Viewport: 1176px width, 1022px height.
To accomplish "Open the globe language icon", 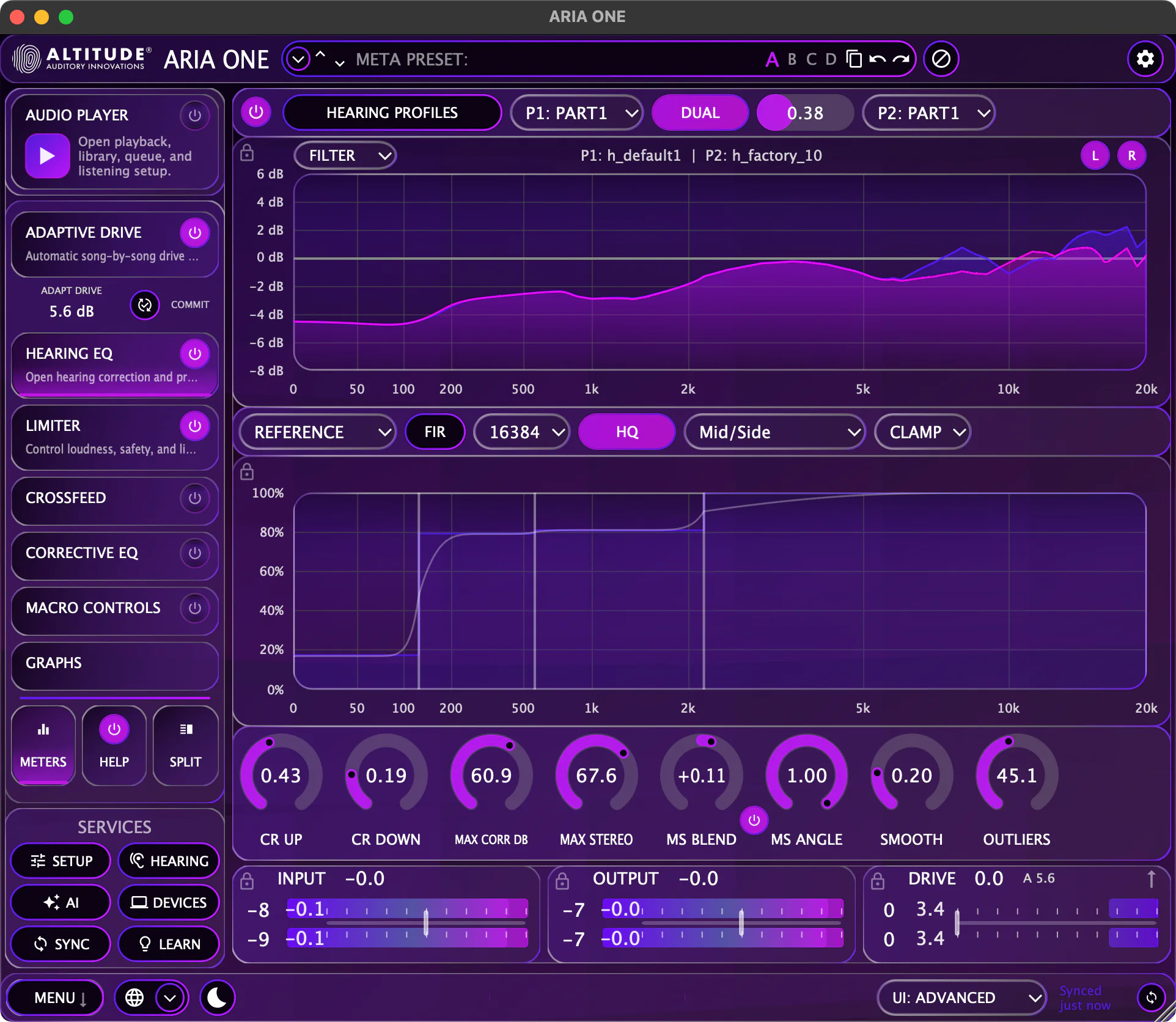I will pos(134,998).
